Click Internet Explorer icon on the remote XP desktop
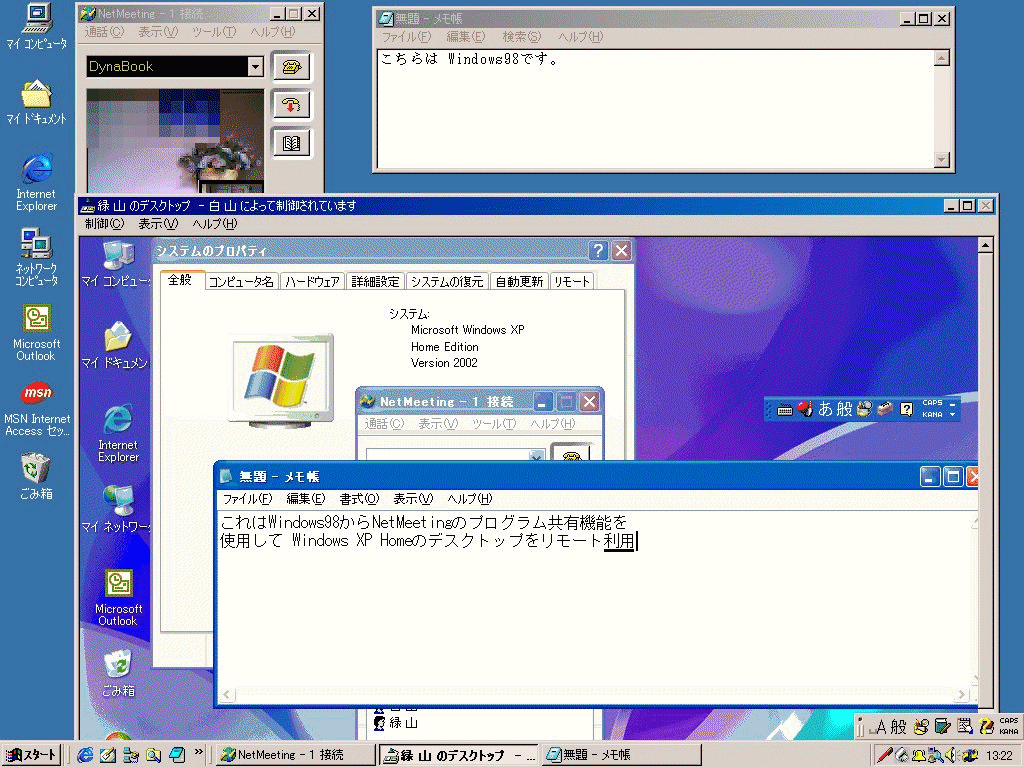 pos(118,434)
